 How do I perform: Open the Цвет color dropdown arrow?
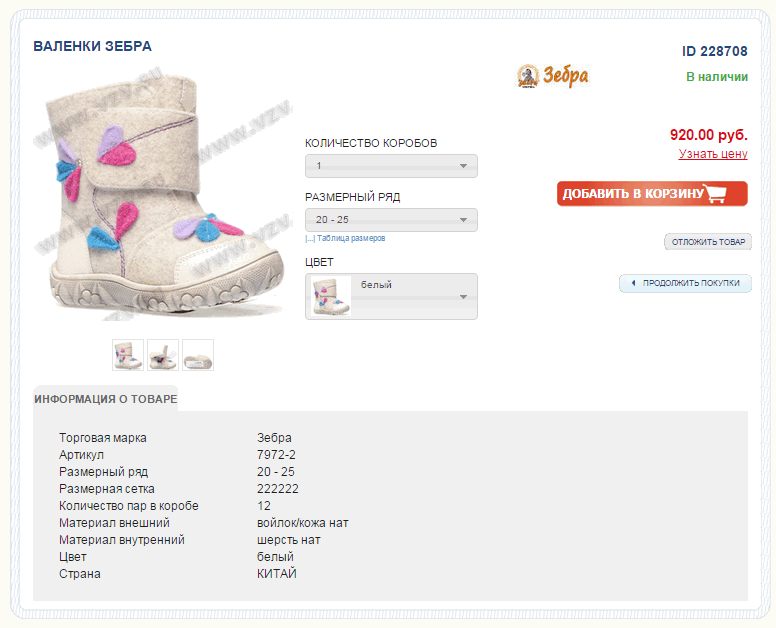[x=463, y=297]
